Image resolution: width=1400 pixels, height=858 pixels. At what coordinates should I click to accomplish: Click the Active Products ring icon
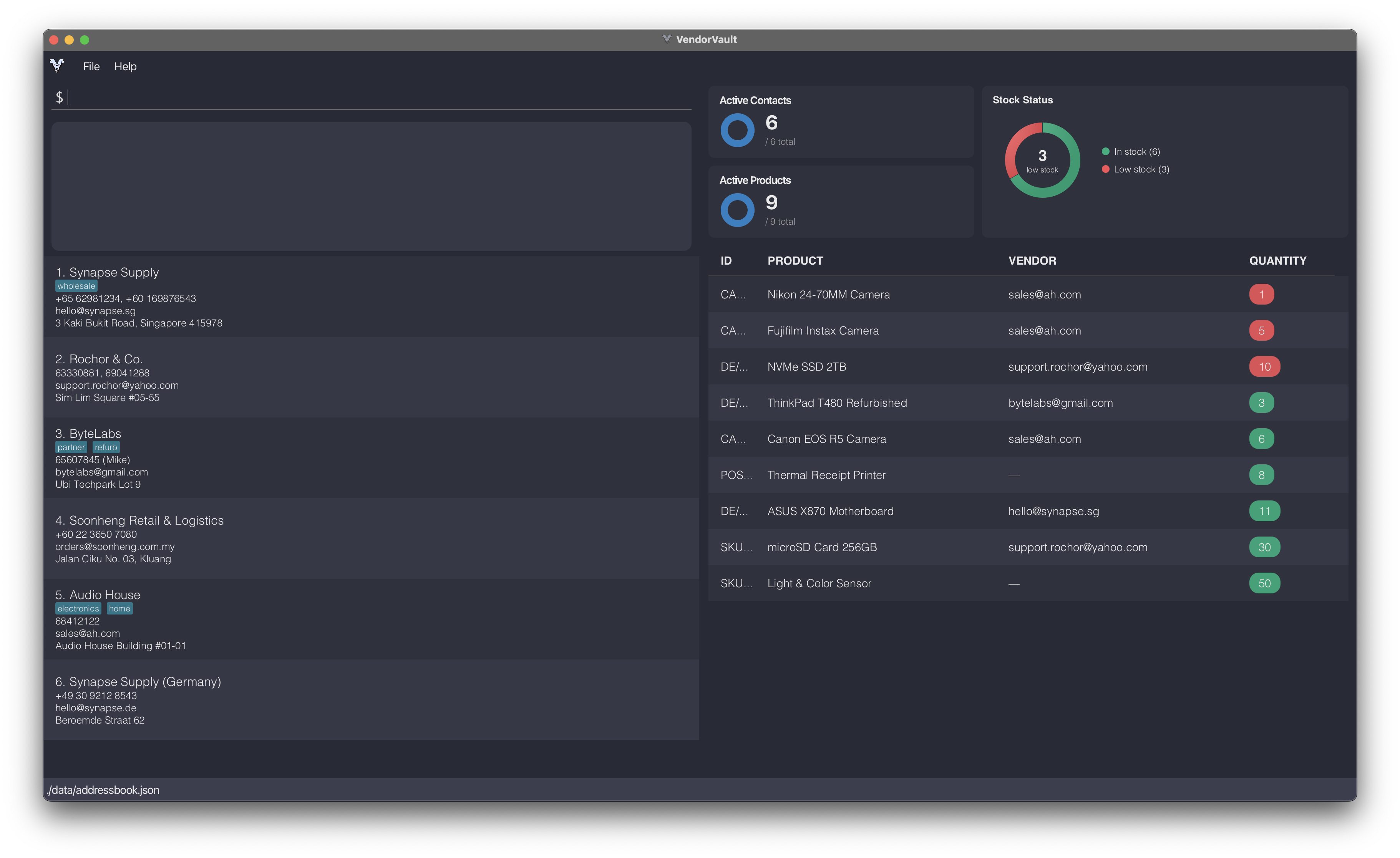coord(737,210)
